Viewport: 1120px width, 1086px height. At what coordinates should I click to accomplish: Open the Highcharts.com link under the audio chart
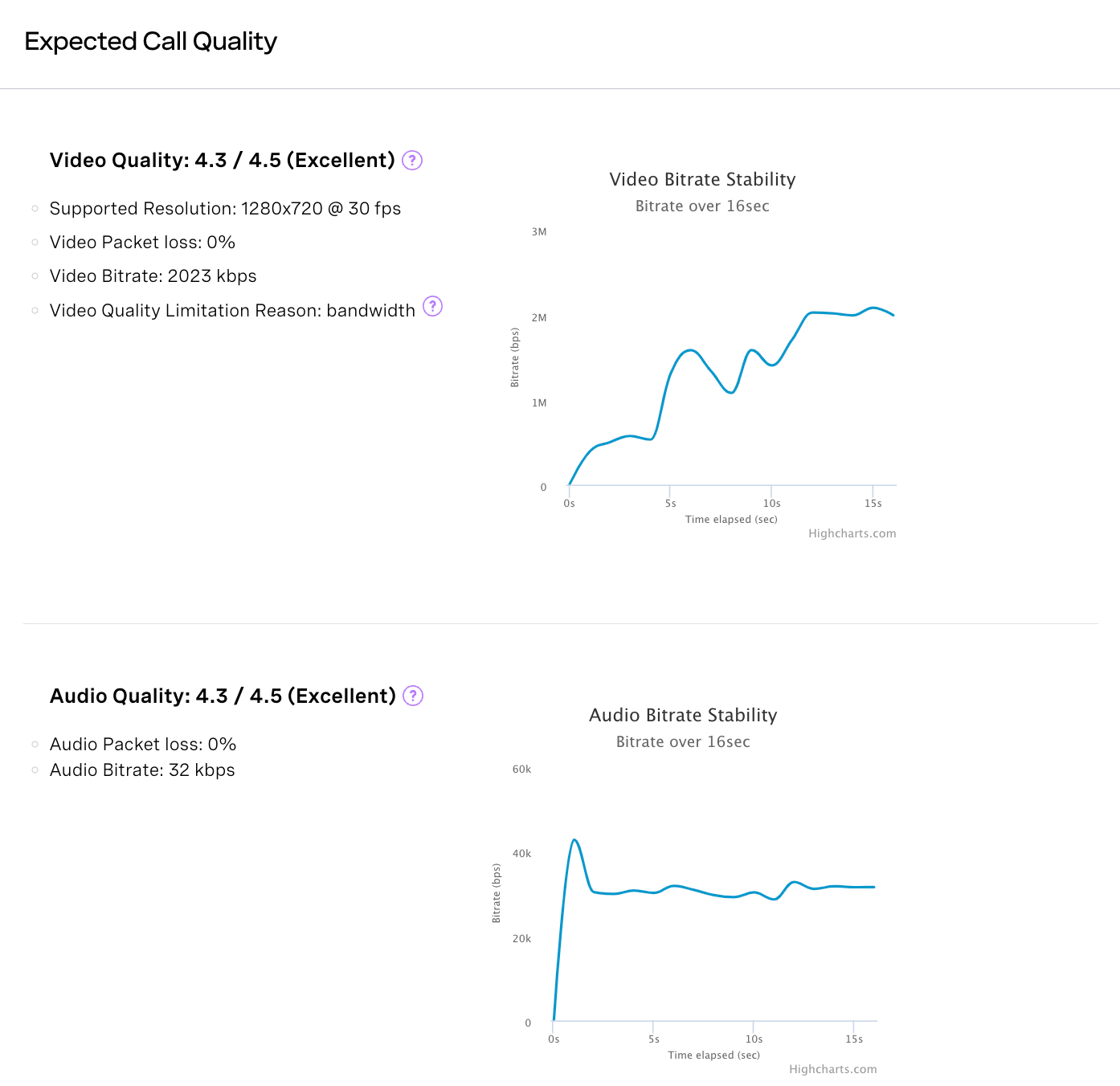tap(833, 1069)
